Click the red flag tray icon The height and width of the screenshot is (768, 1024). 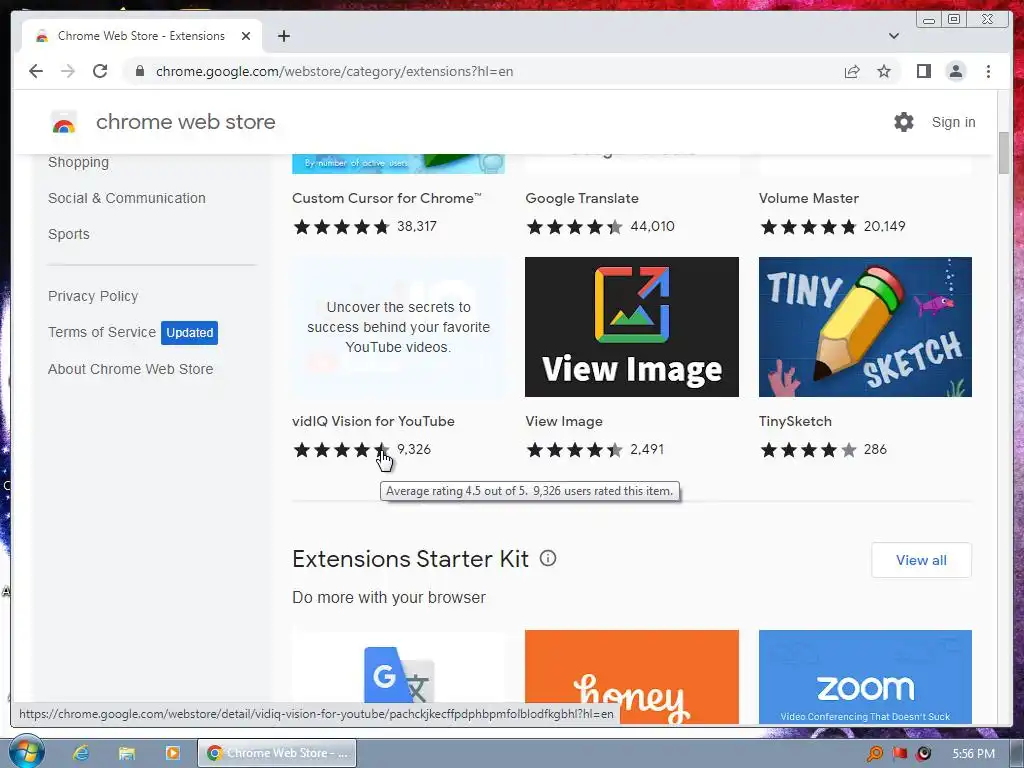coord(900,754)
